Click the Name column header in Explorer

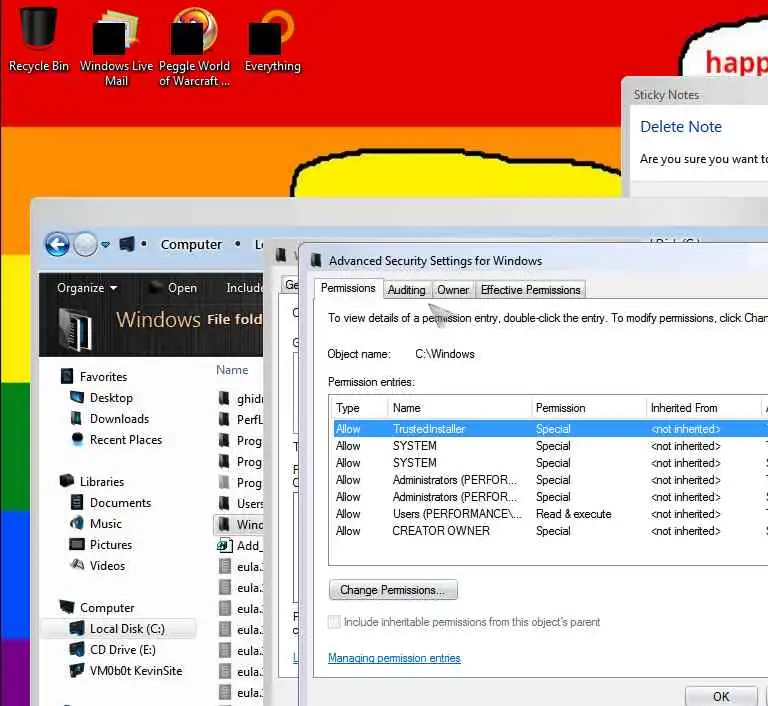(232, 370)
